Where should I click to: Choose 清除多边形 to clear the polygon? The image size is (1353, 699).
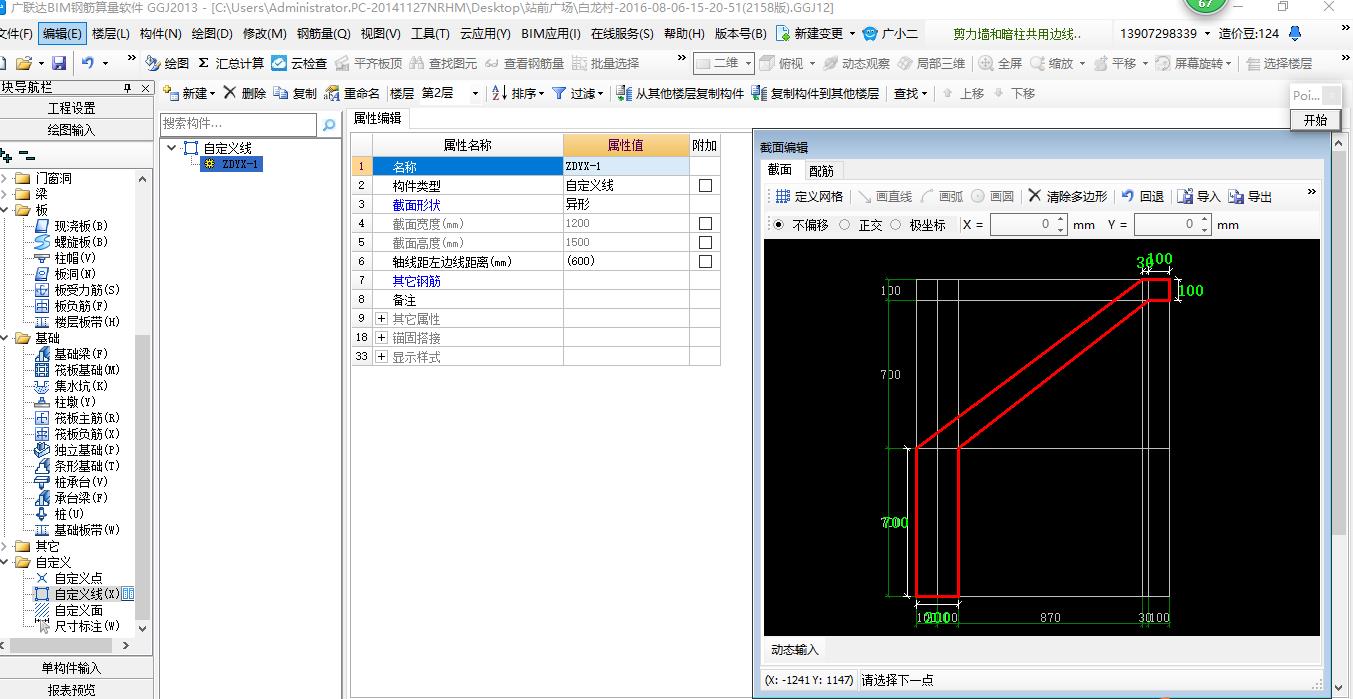[1067, 196]
